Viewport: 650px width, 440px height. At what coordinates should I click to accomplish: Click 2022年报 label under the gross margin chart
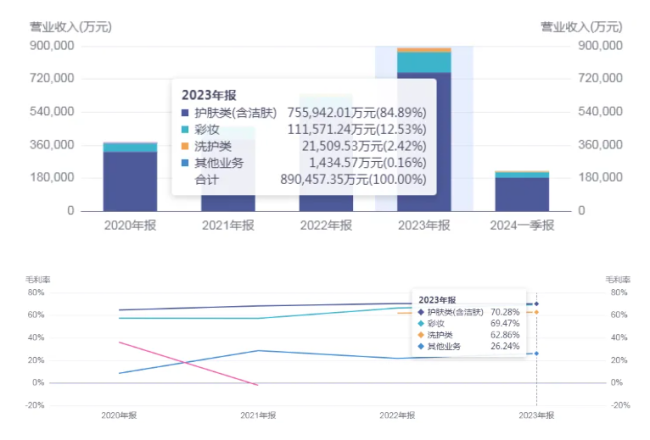397,415
